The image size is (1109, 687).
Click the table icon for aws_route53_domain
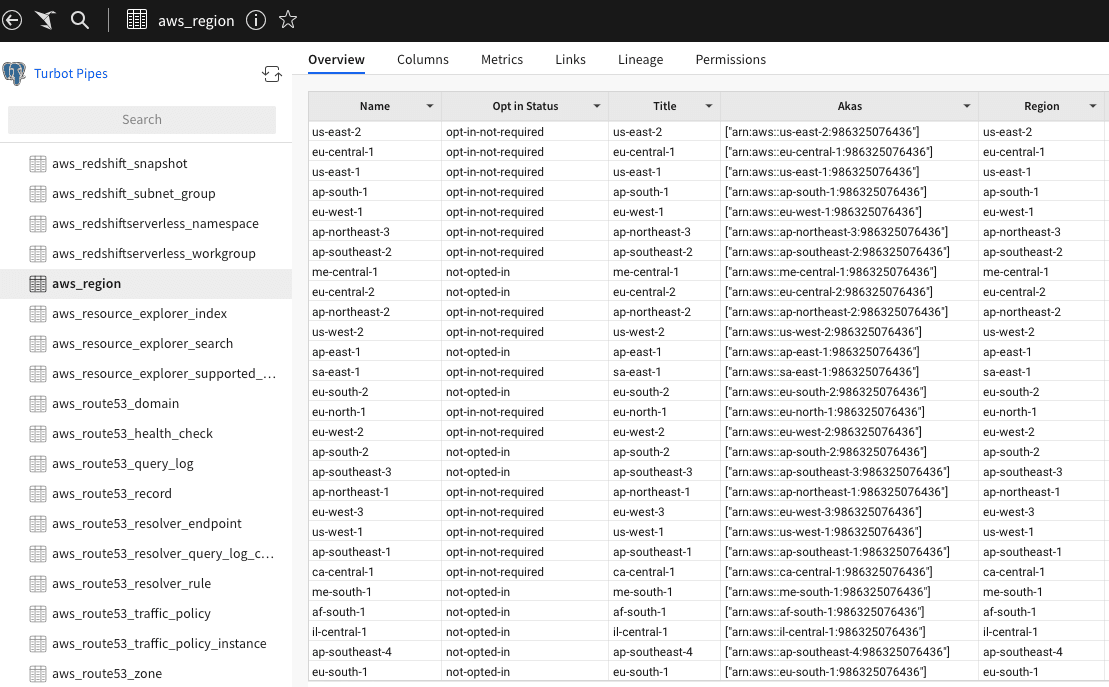[x=37, y=403]
